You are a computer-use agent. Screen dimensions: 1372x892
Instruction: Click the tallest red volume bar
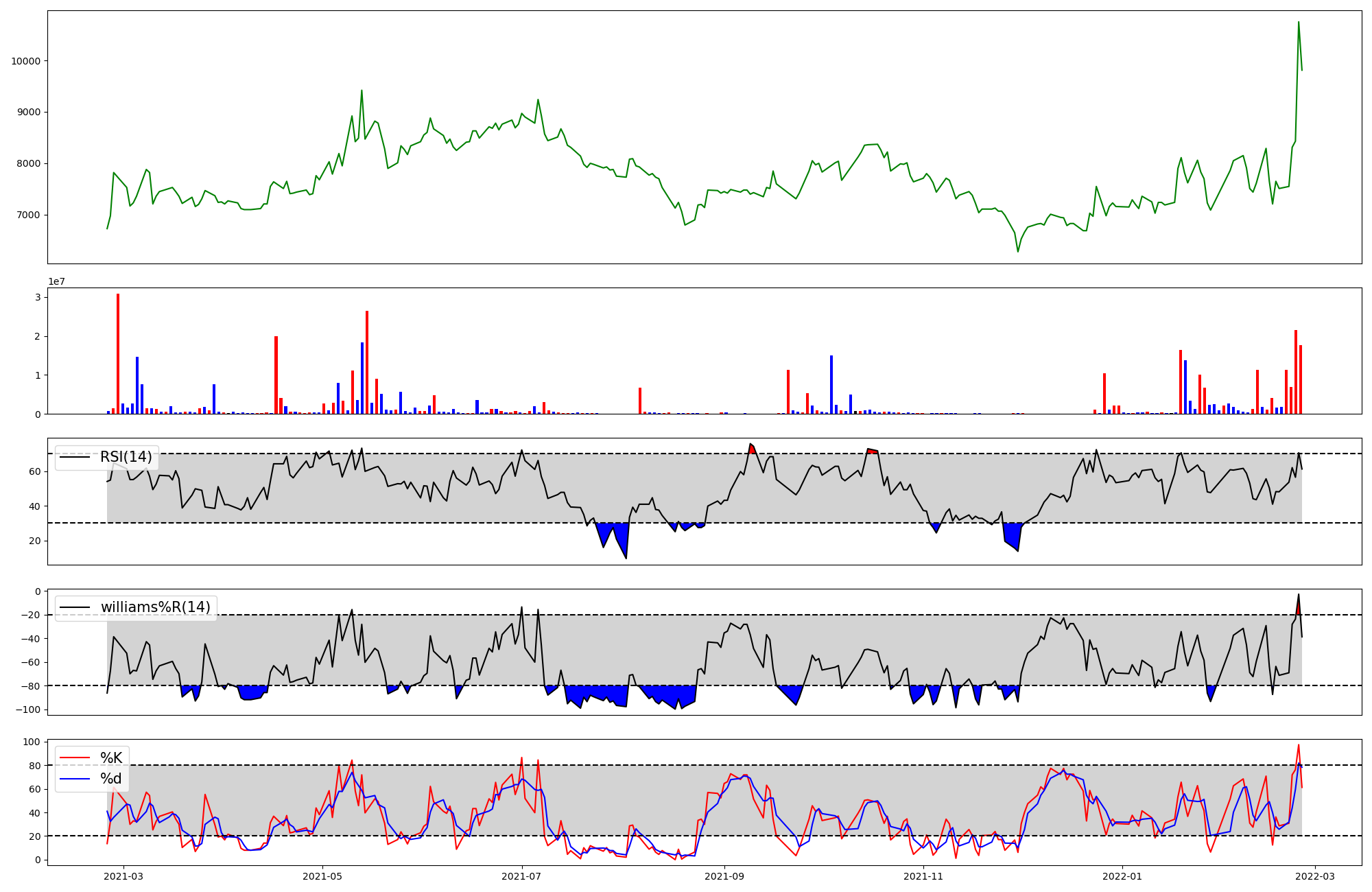118,353
